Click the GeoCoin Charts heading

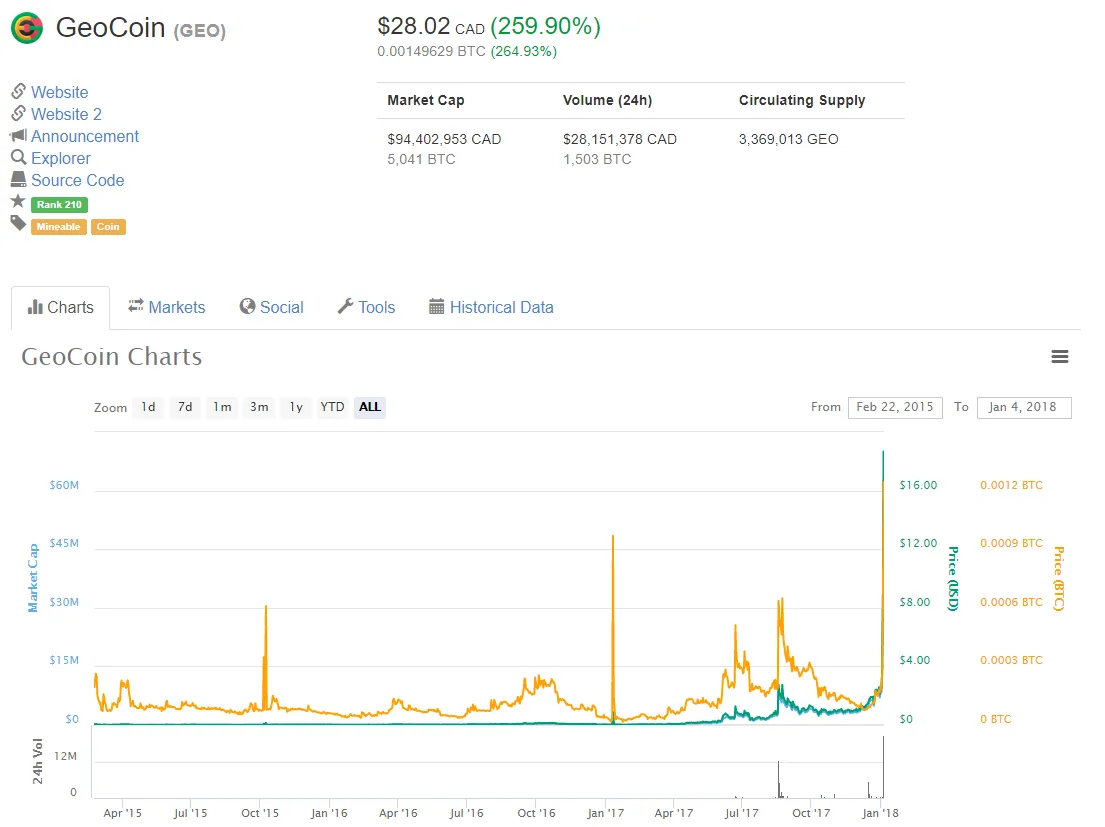111,356
